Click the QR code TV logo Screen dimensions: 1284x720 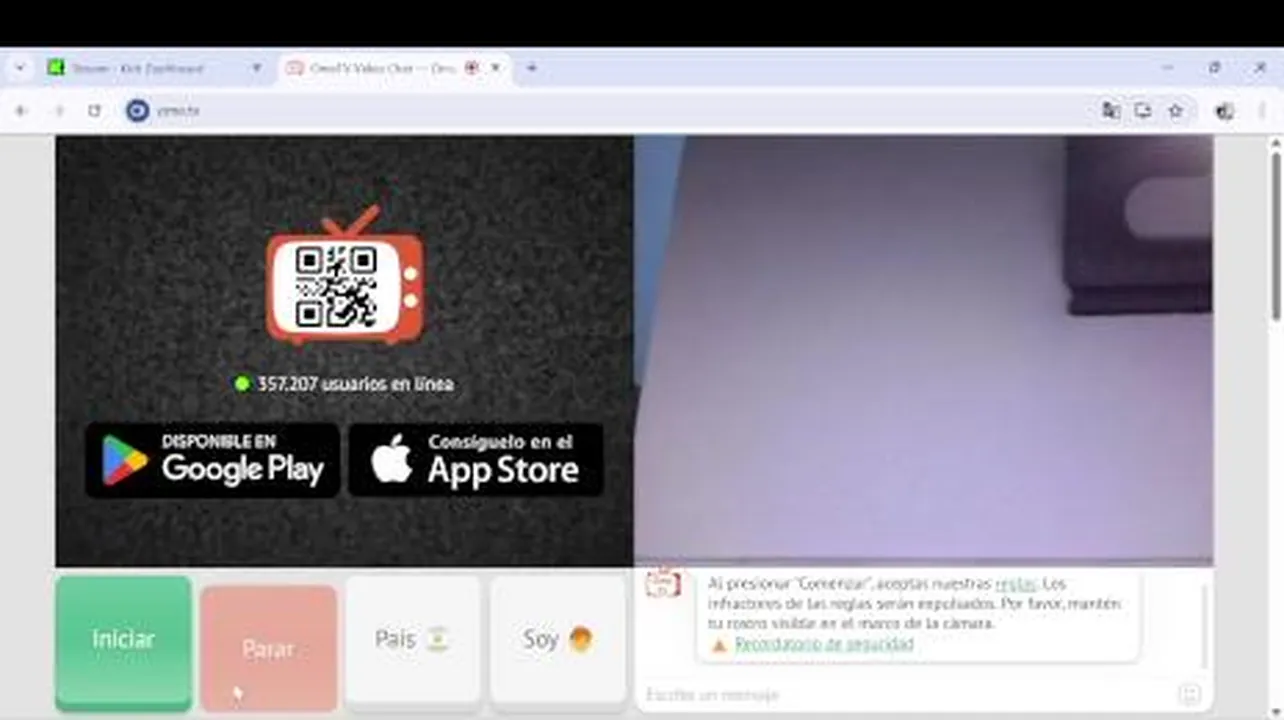coord(345,278)
